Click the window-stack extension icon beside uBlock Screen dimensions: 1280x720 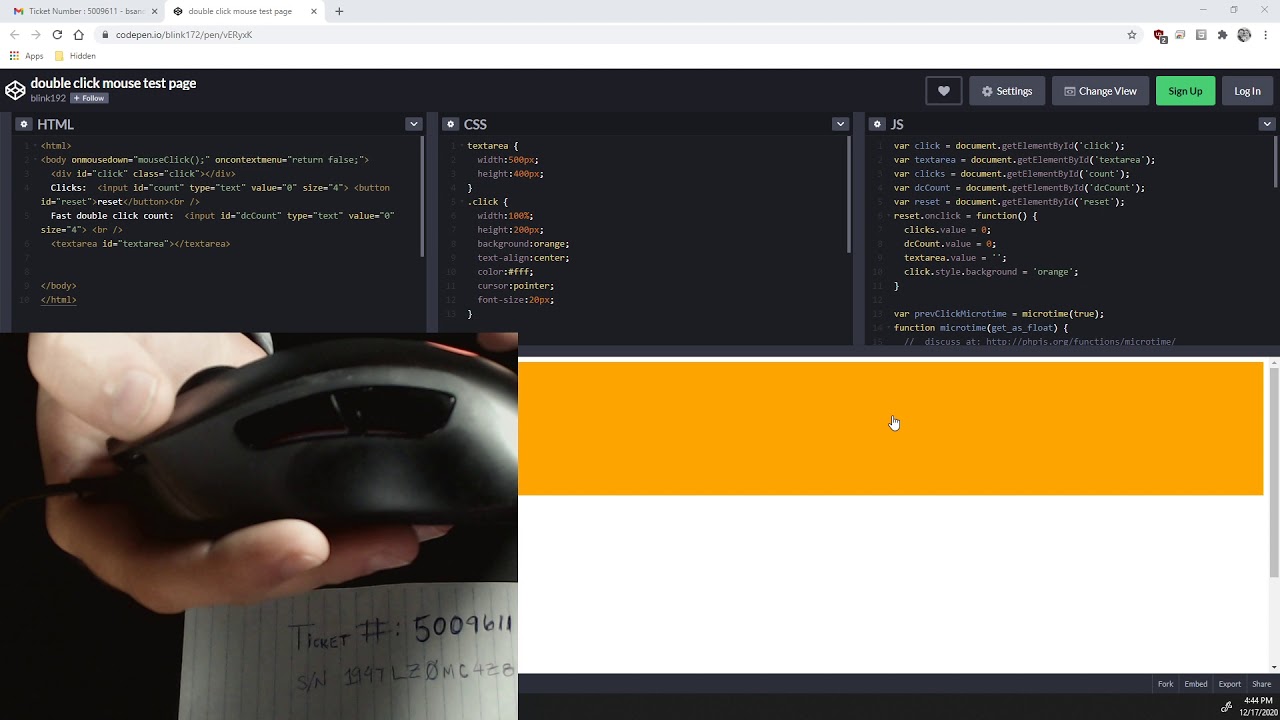(x=1180, y=34)
